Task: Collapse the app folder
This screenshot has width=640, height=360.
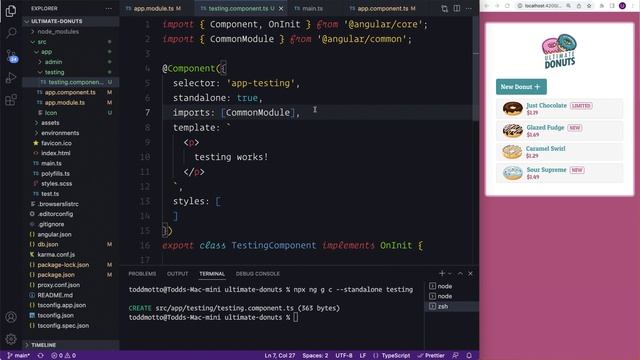Action: tap(71, 52)
